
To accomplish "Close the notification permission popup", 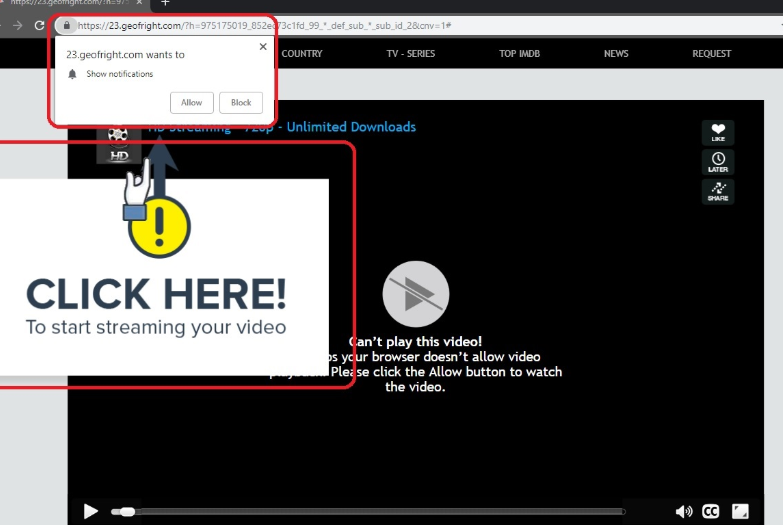I will 263,47.
